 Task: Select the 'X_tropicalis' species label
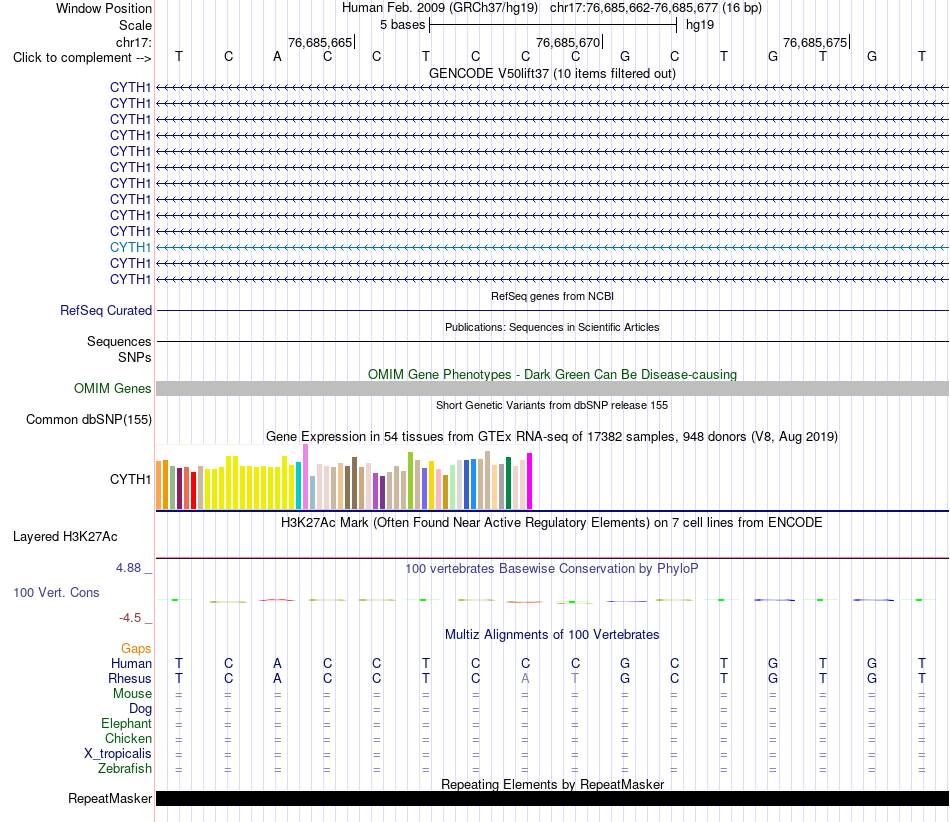tap(118, 754)
